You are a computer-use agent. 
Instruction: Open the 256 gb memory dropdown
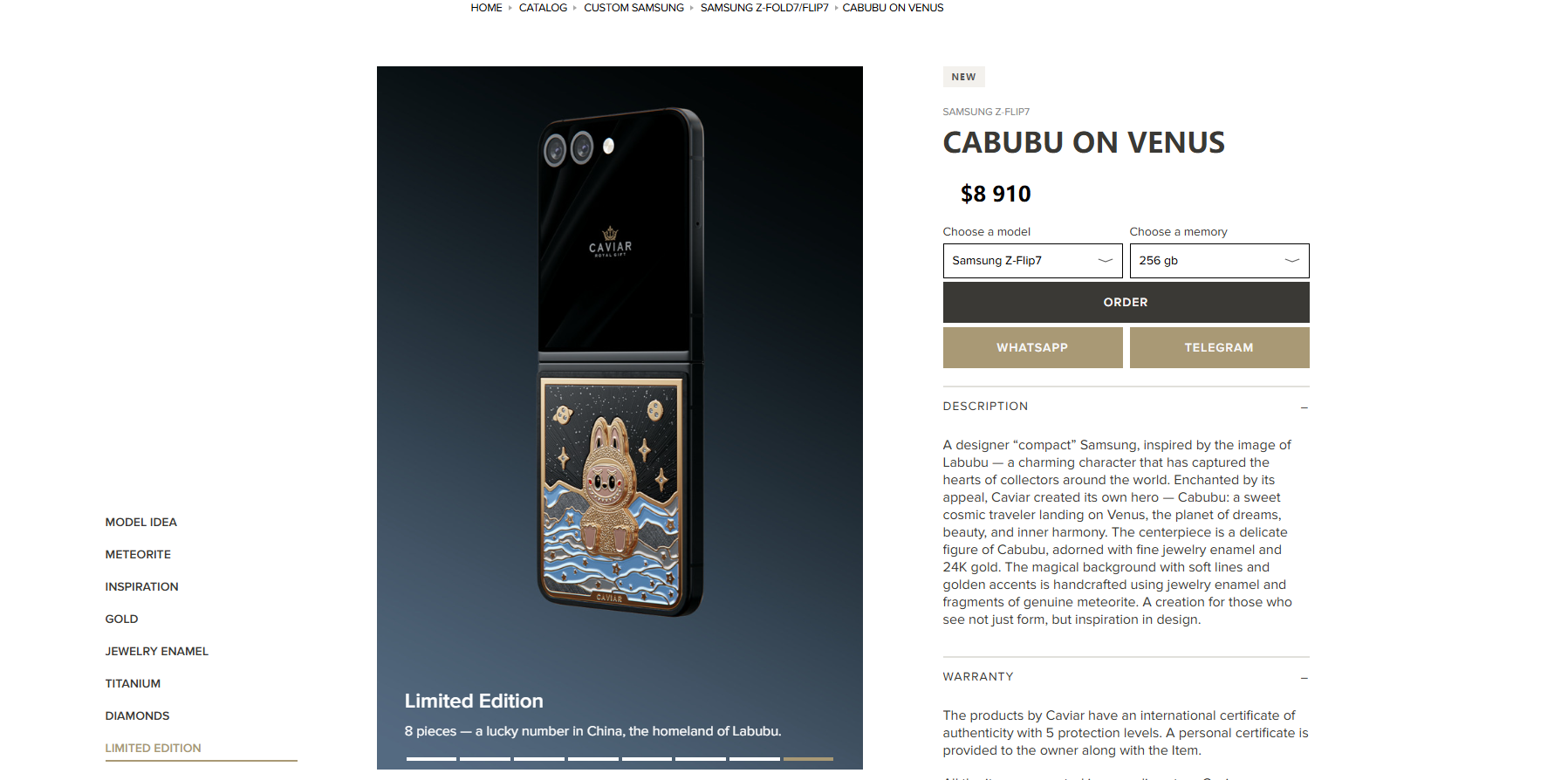tap(1219, 261)
